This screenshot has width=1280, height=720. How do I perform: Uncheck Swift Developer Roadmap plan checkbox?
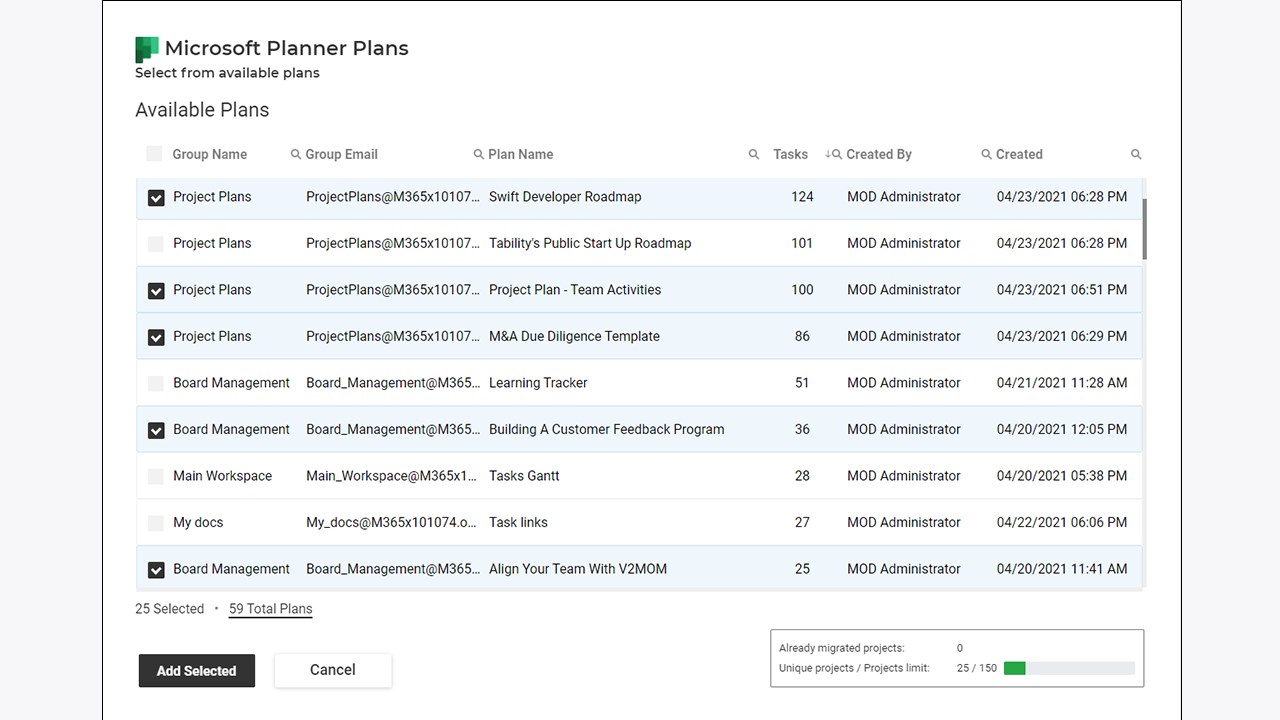pyautogui.click(x=156, y=198)
